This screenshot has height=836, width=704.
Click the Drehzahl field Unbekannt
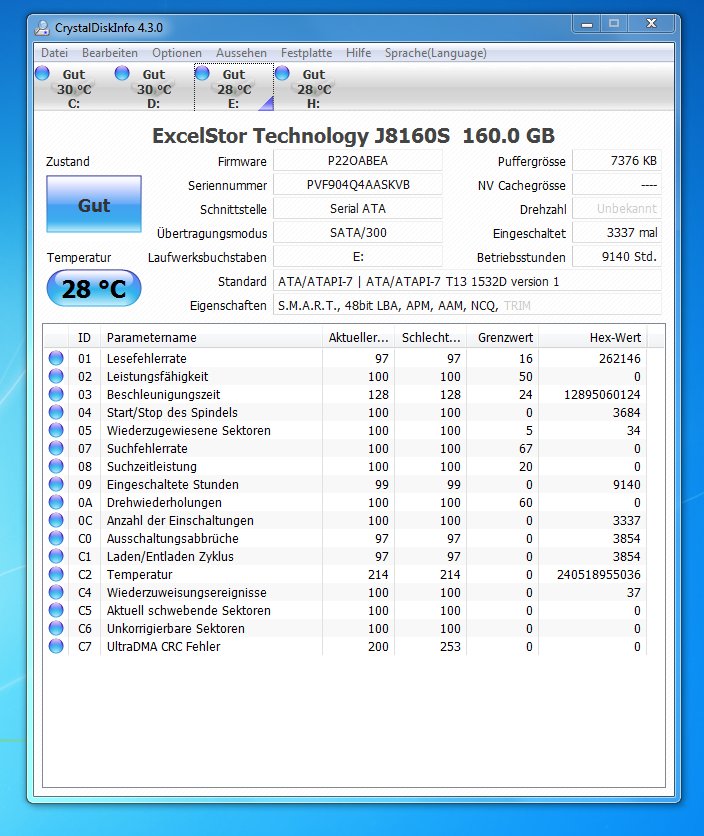(617, 209)
